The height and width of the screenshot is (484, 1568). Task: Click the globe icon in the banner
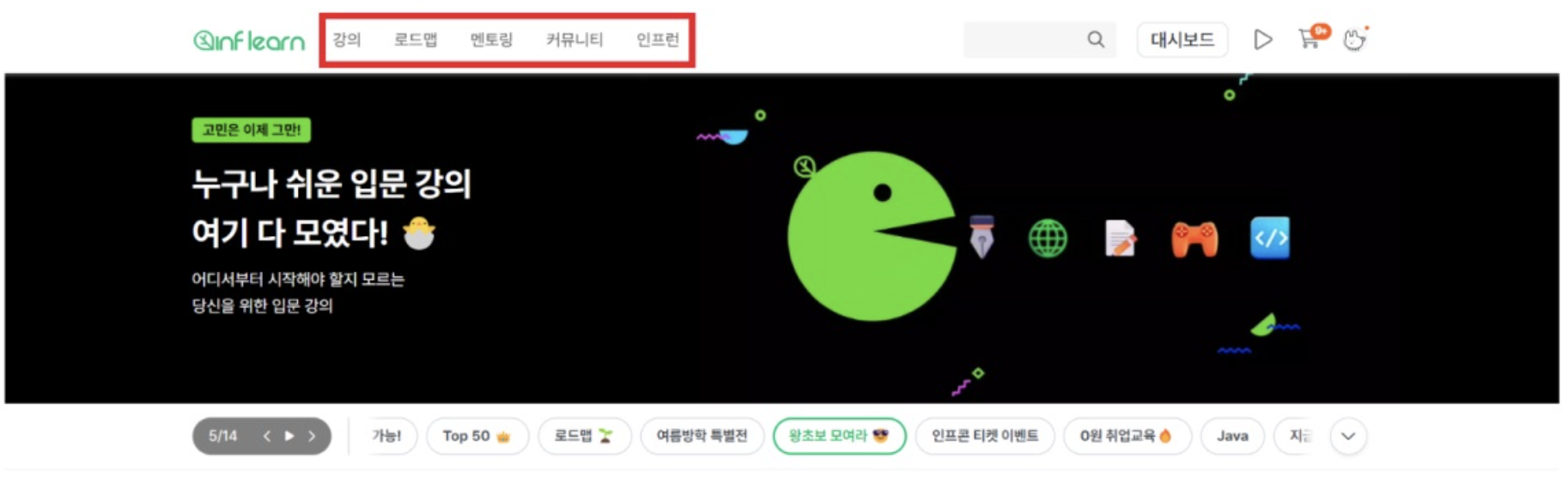(1048, 239)
